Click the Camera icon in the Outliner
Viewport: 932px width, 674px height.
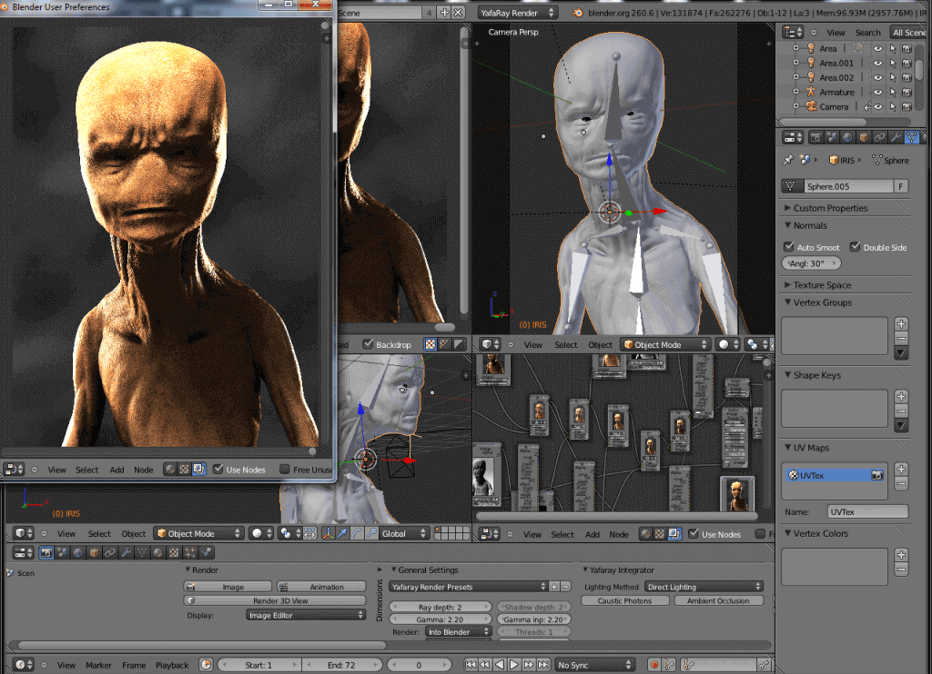tap(811, 106)
